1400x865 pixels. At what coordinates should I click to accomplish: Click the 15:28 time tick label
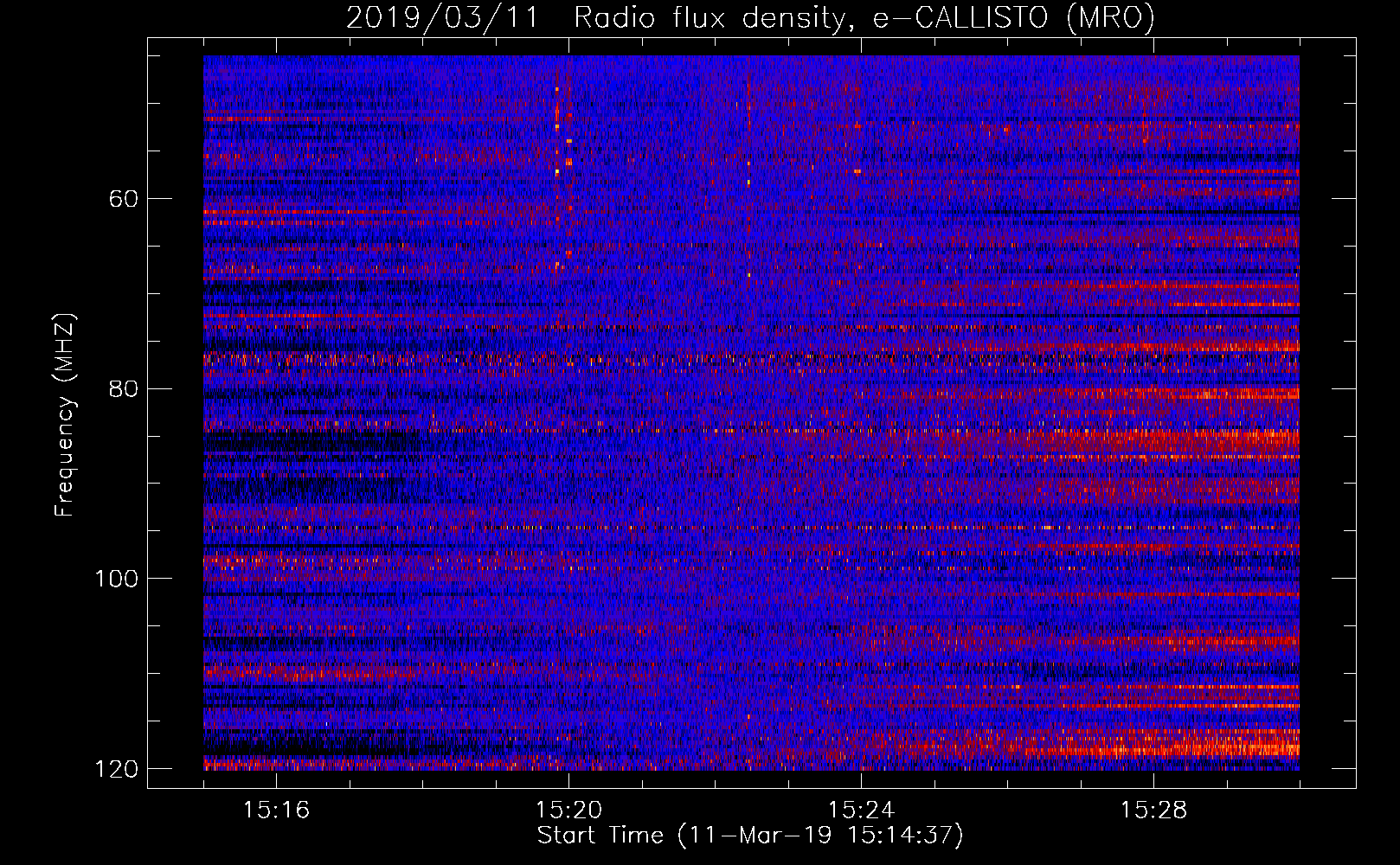point(1153,811)
